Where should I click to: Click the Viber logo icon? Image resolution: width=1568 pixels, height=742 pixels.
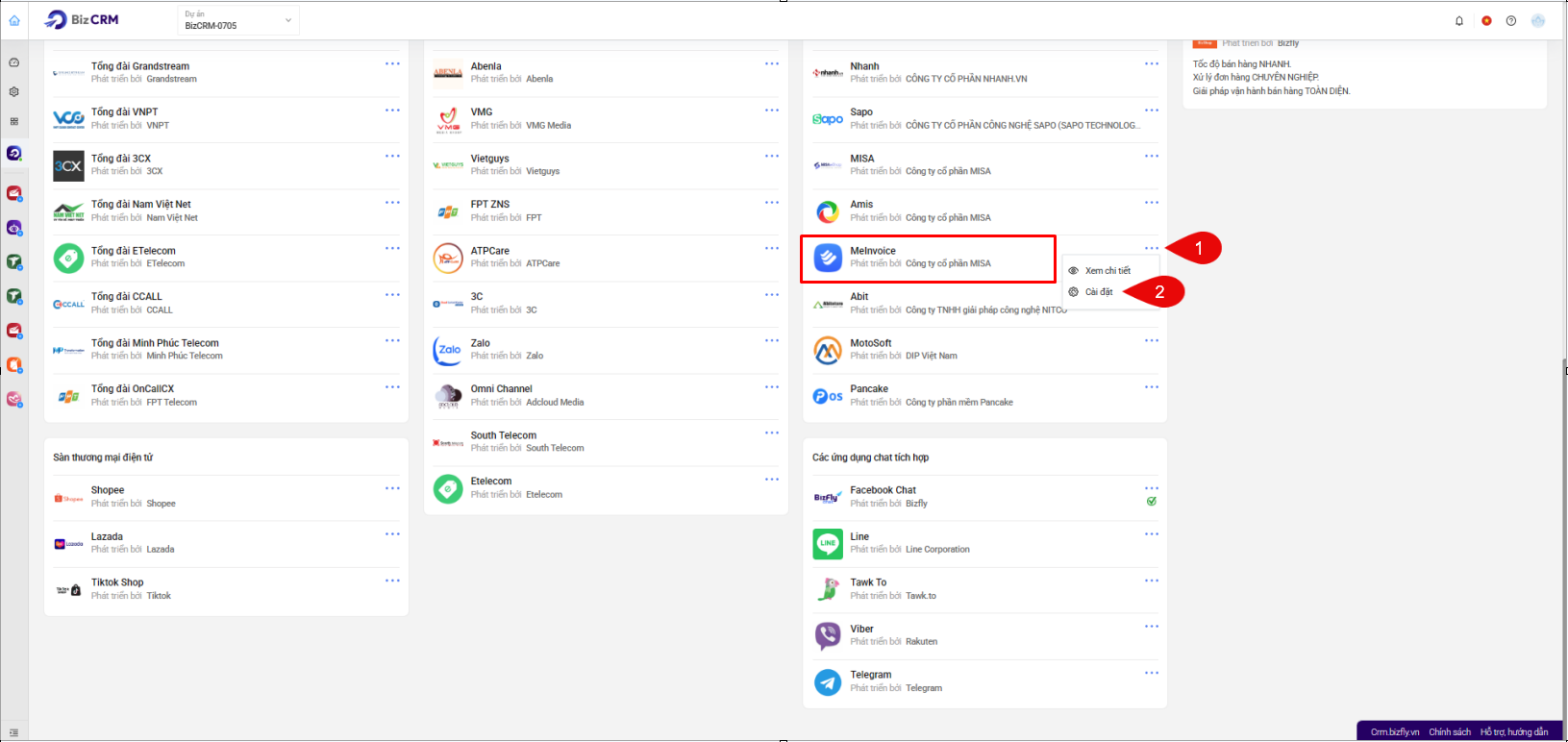click(828, 635)
